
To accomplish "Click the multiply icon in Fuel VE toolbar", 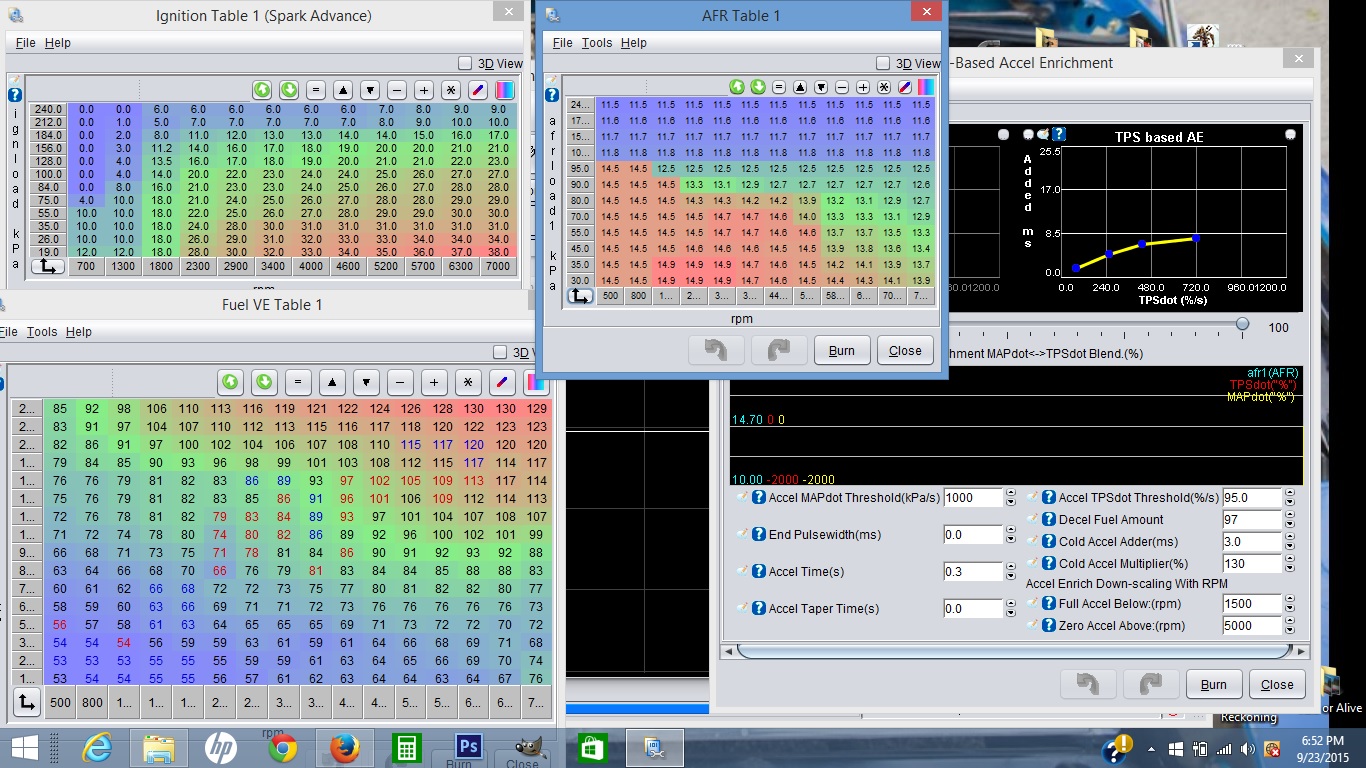I will [467, 382].
